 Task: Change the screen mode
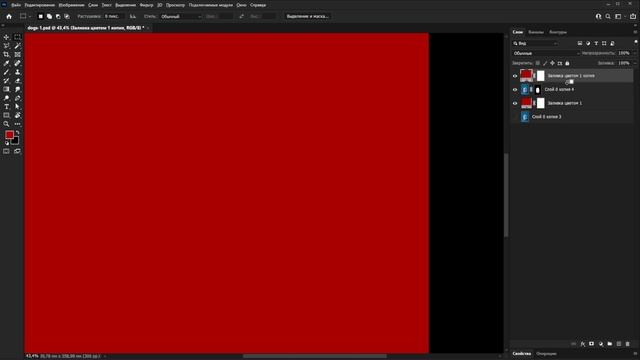[17, 151]
